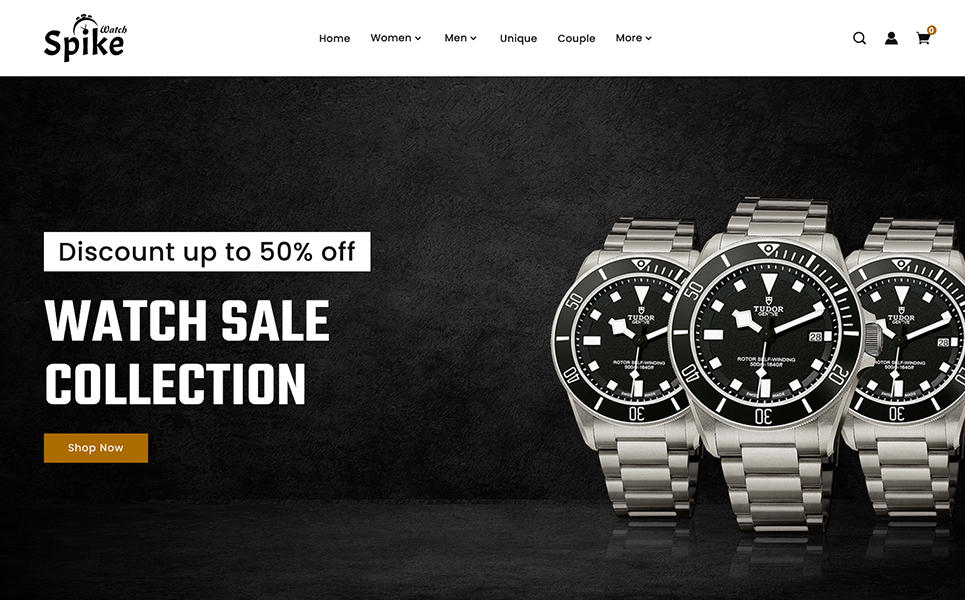Viewport: 965px width, 600px height.
Task: Click the Shop Now button
Action: tap(96, 448)
